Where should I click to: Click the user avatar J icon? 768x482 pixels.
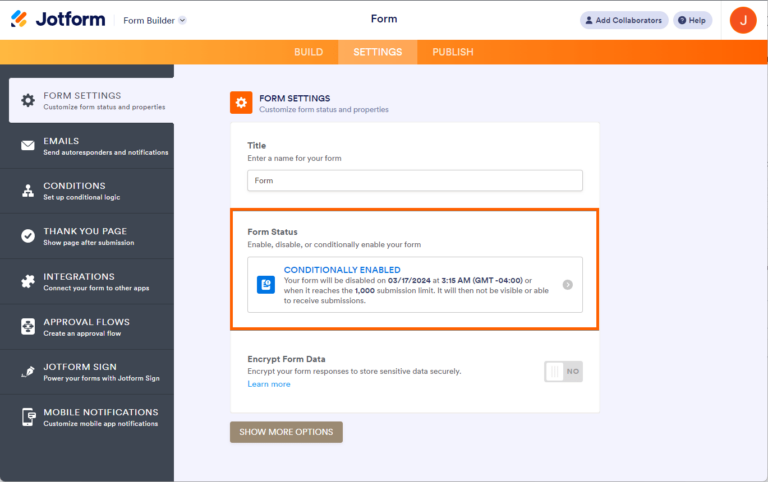pos(743,20)
